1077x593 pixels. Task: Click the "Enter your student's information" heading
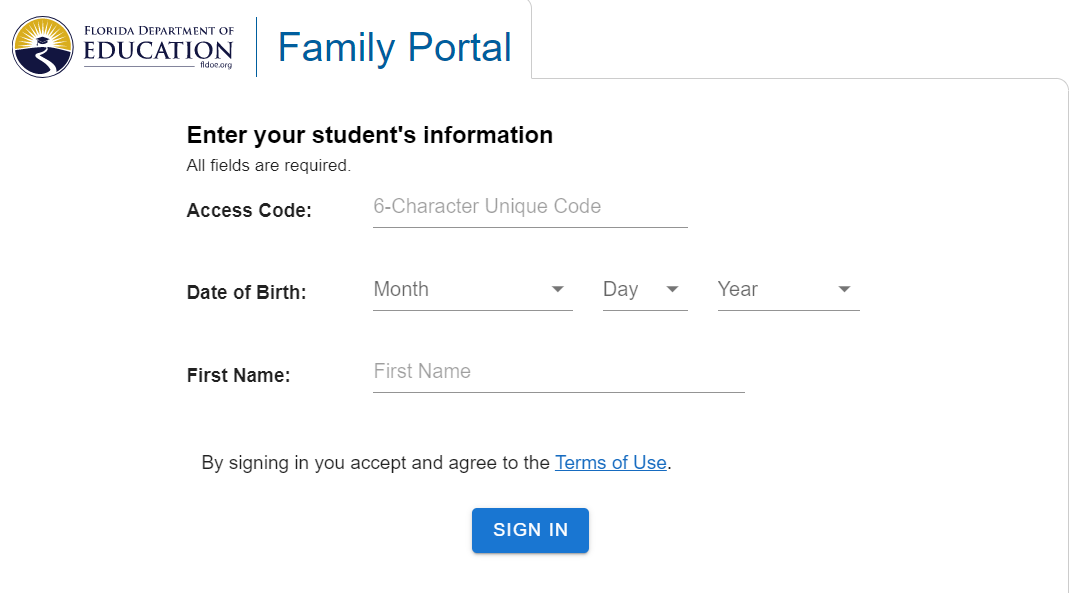(x=369, y=135)
